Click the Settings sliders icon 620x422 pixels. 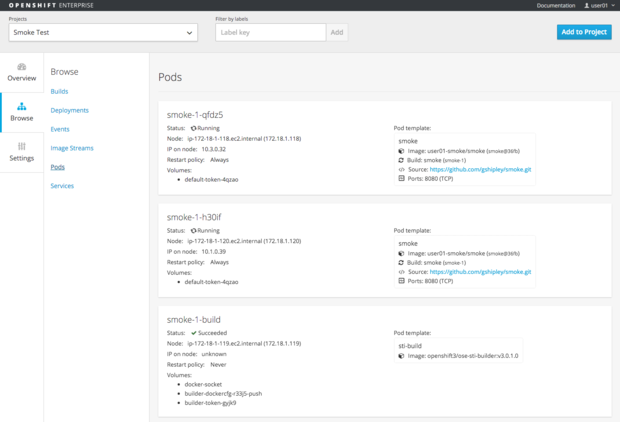point(22,147)
